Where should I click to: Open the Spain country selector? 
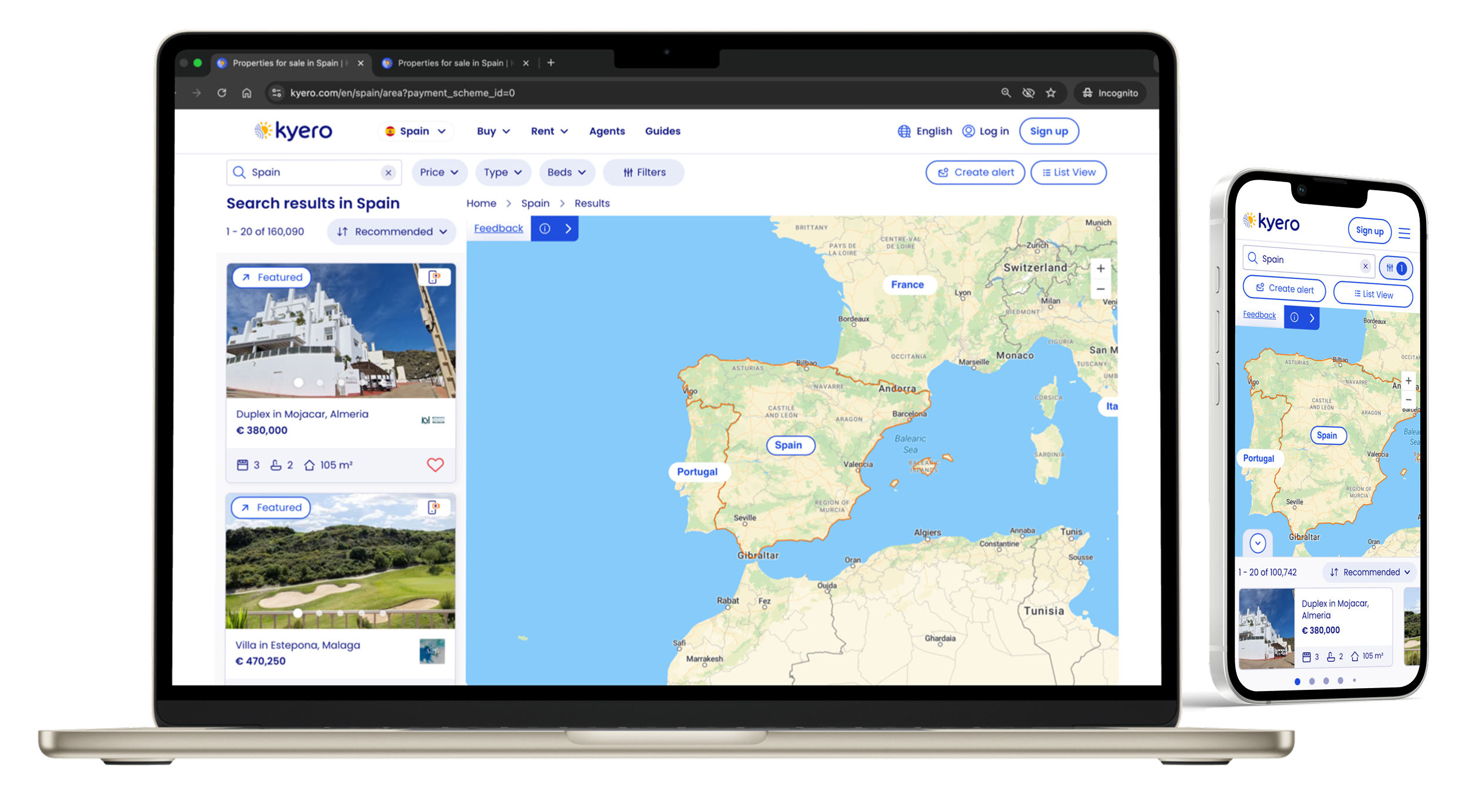(x=416, y=132)
